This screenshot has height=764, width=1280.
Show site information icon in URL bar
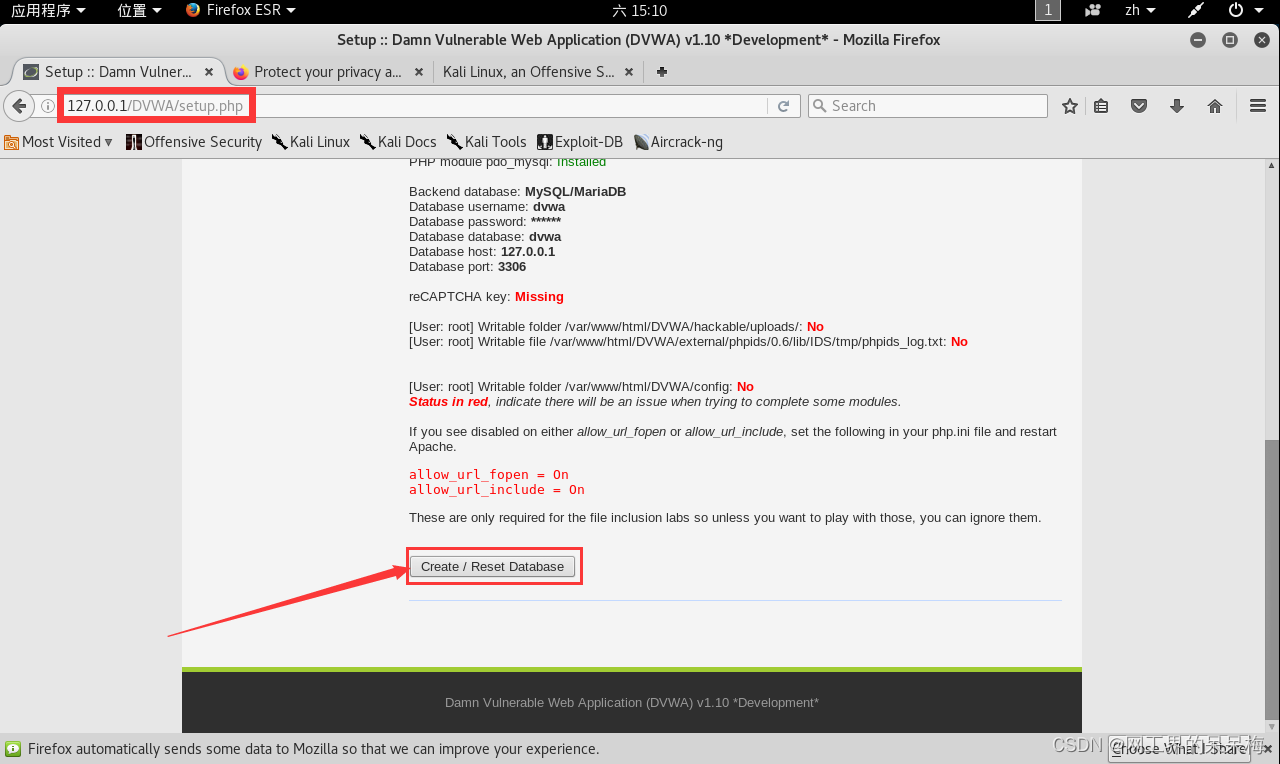point(47,106)
